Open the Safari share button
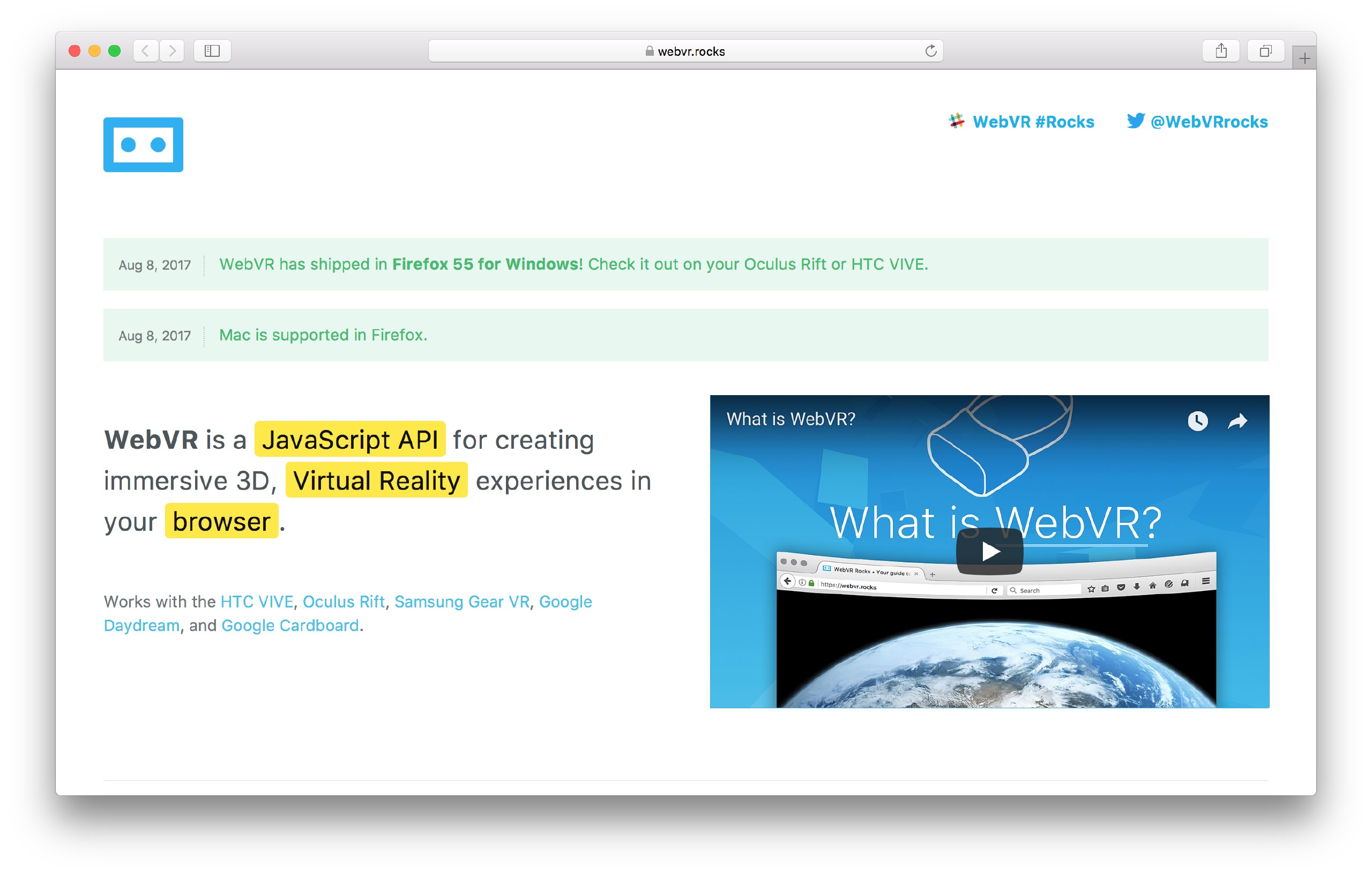Image resolution: width=1372 pixels, height=875 pixels. [1220, 51]
